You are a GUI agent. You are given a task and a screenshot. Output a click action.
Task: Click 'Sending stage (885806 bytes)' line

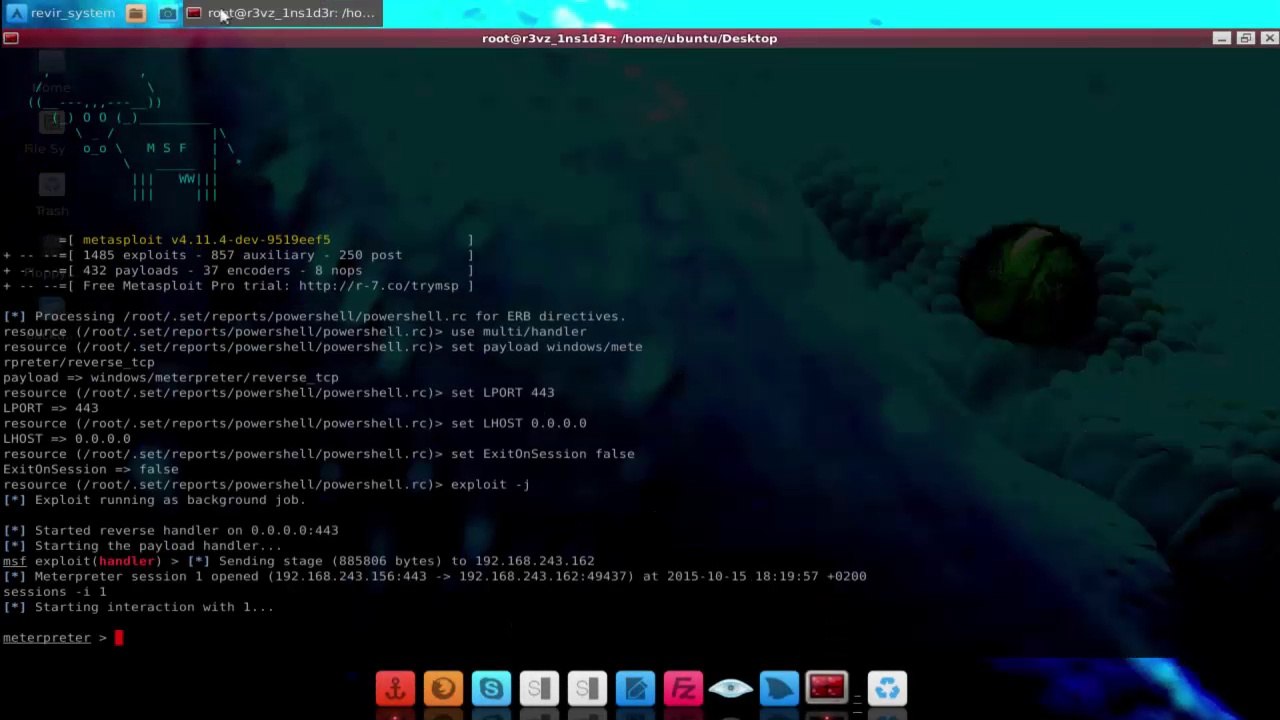tap(390, 561)
